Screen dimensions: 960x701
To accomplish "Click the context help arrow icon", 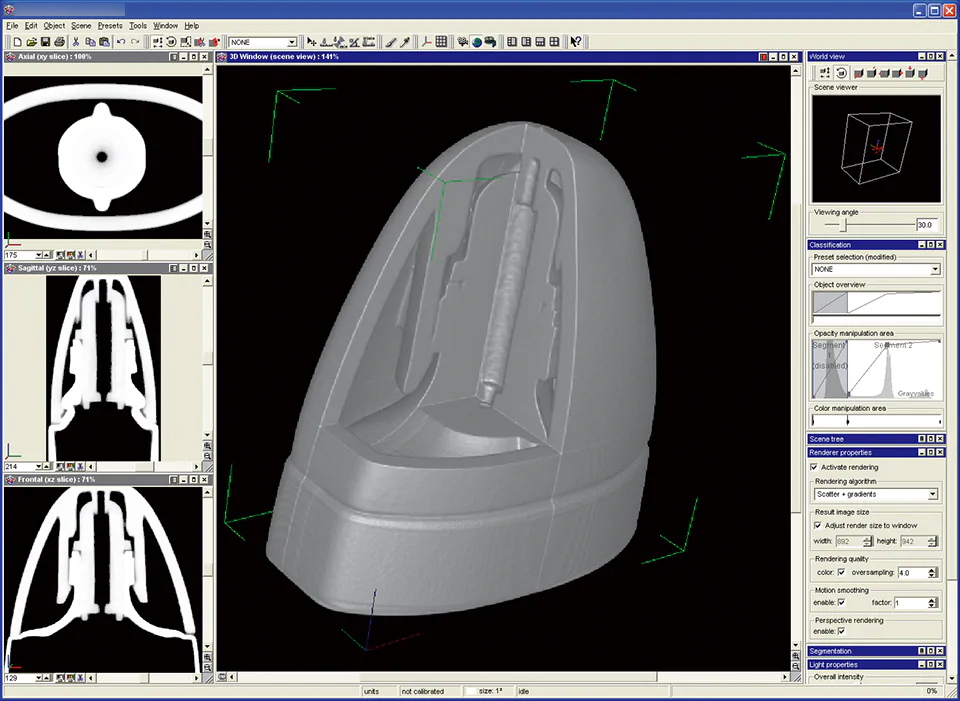I will tap(576, 42).
